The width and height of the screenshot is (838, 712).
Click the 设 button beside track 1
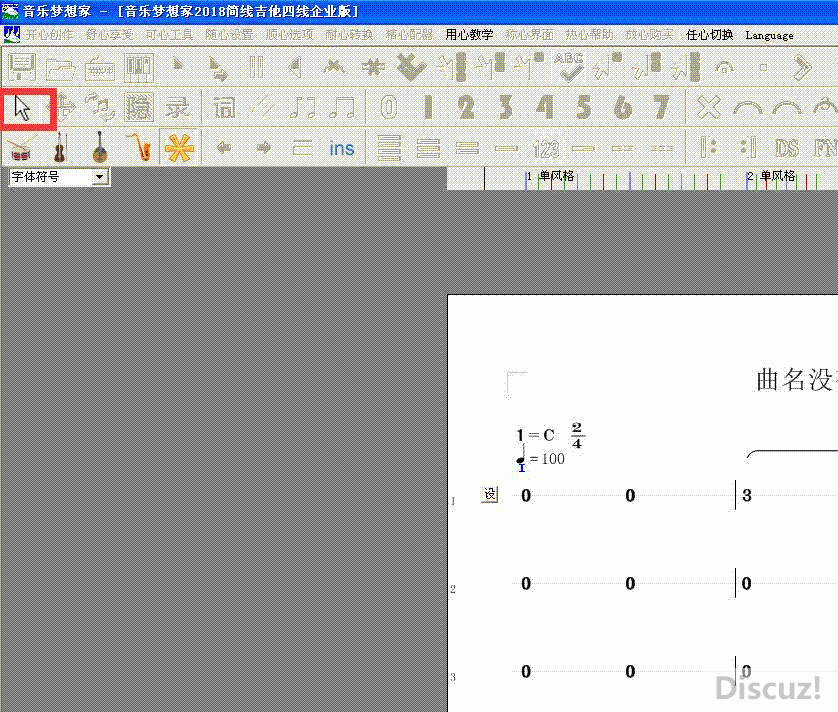(490, 494)
